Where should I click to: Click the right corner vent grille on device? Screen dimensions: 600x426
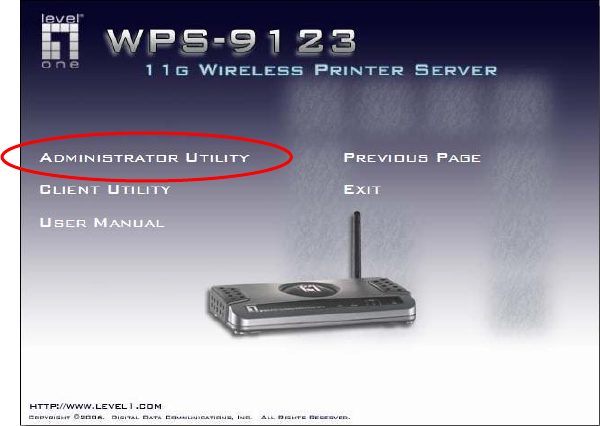[x=387, y=285]
